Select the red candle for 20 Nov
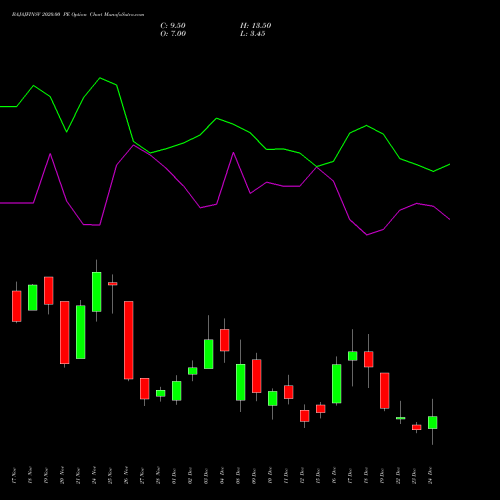The width and height of the screenshot is (500, 500). coord(65,332)
